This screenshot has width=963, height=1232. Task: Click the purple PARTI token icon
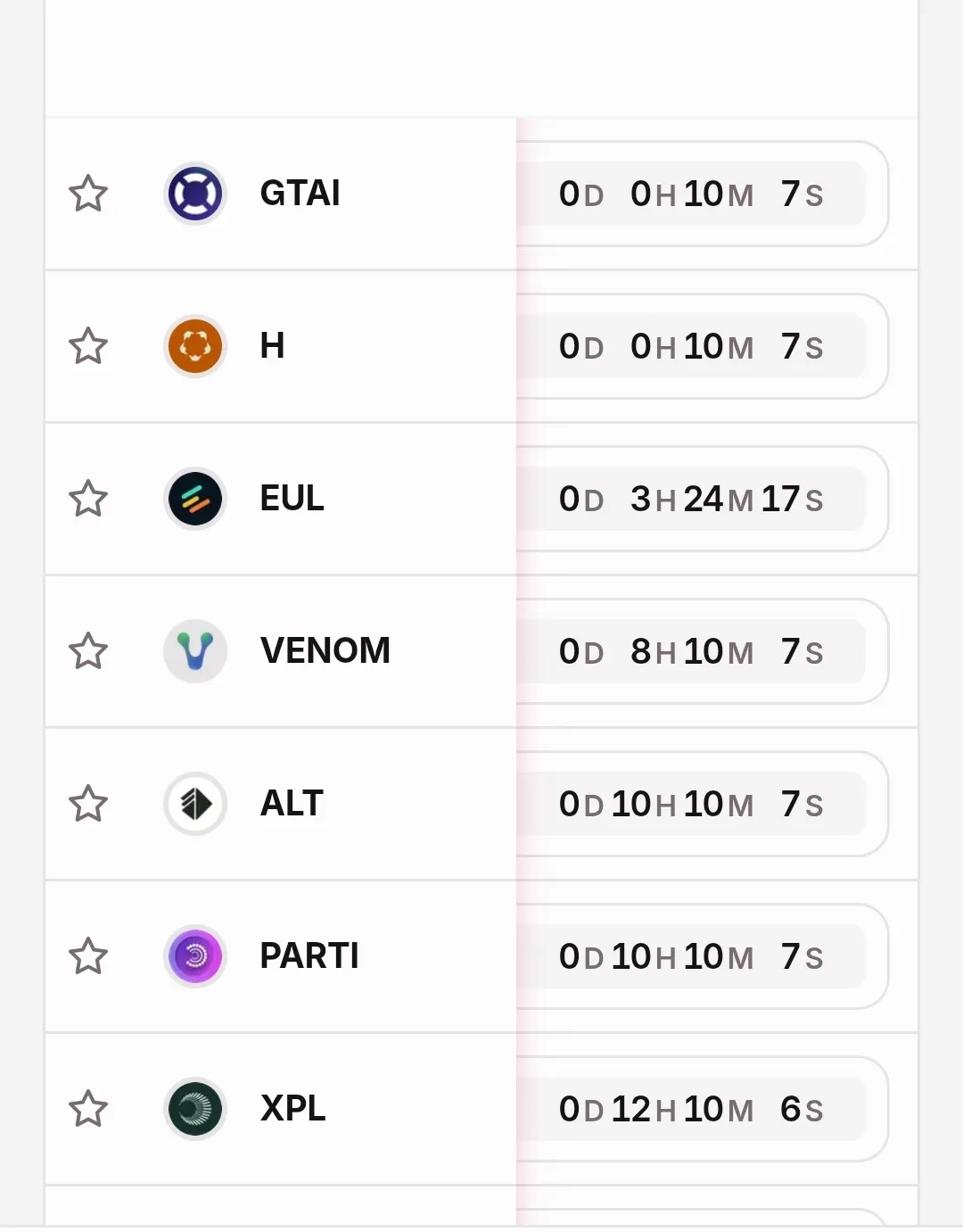point(195,956)
